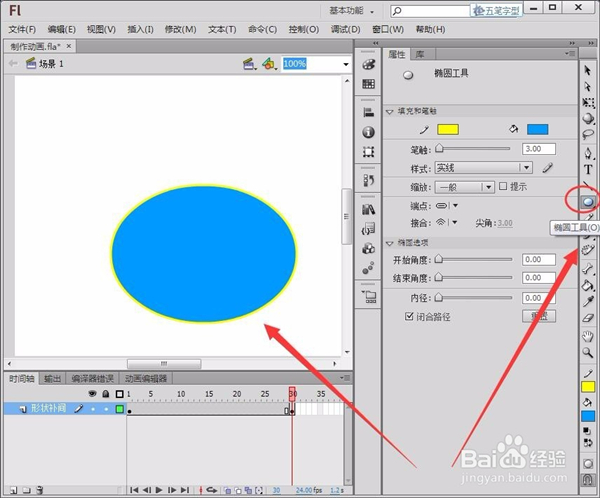Select the Eraser tool

(588, 318)
